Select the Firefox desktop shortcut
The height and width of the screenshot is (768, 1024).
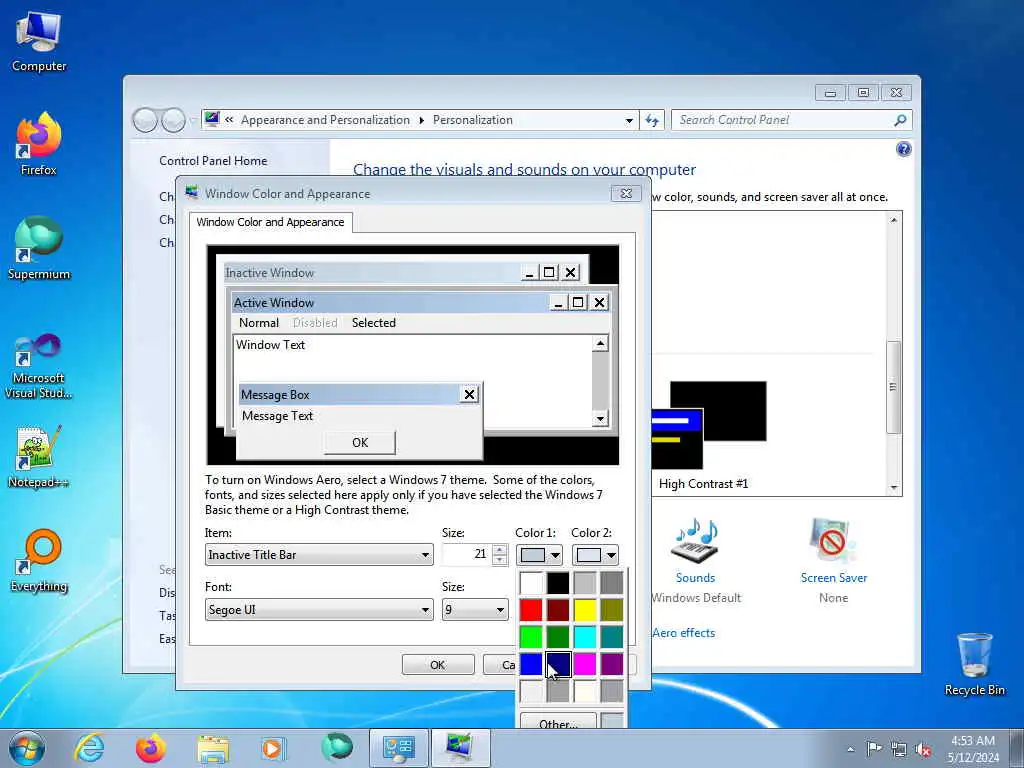pos(39,144)
